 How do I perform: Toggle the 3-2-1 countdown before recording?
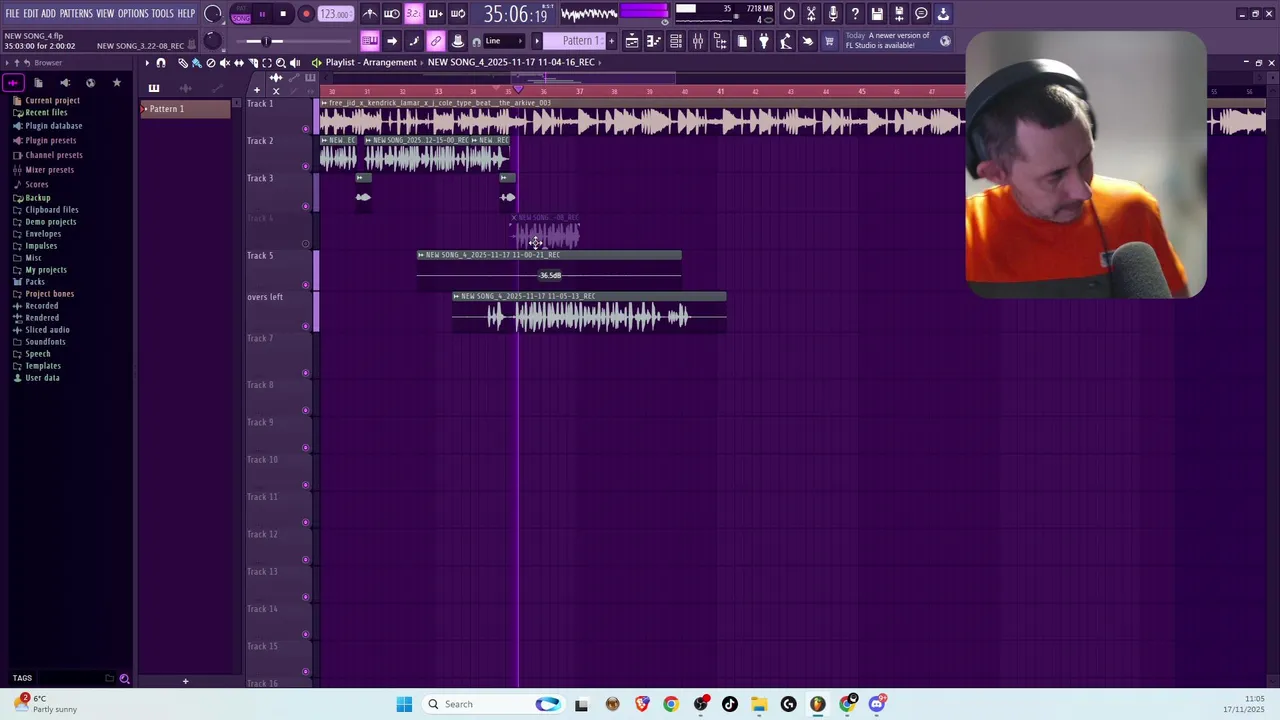(x=413, y=14)
